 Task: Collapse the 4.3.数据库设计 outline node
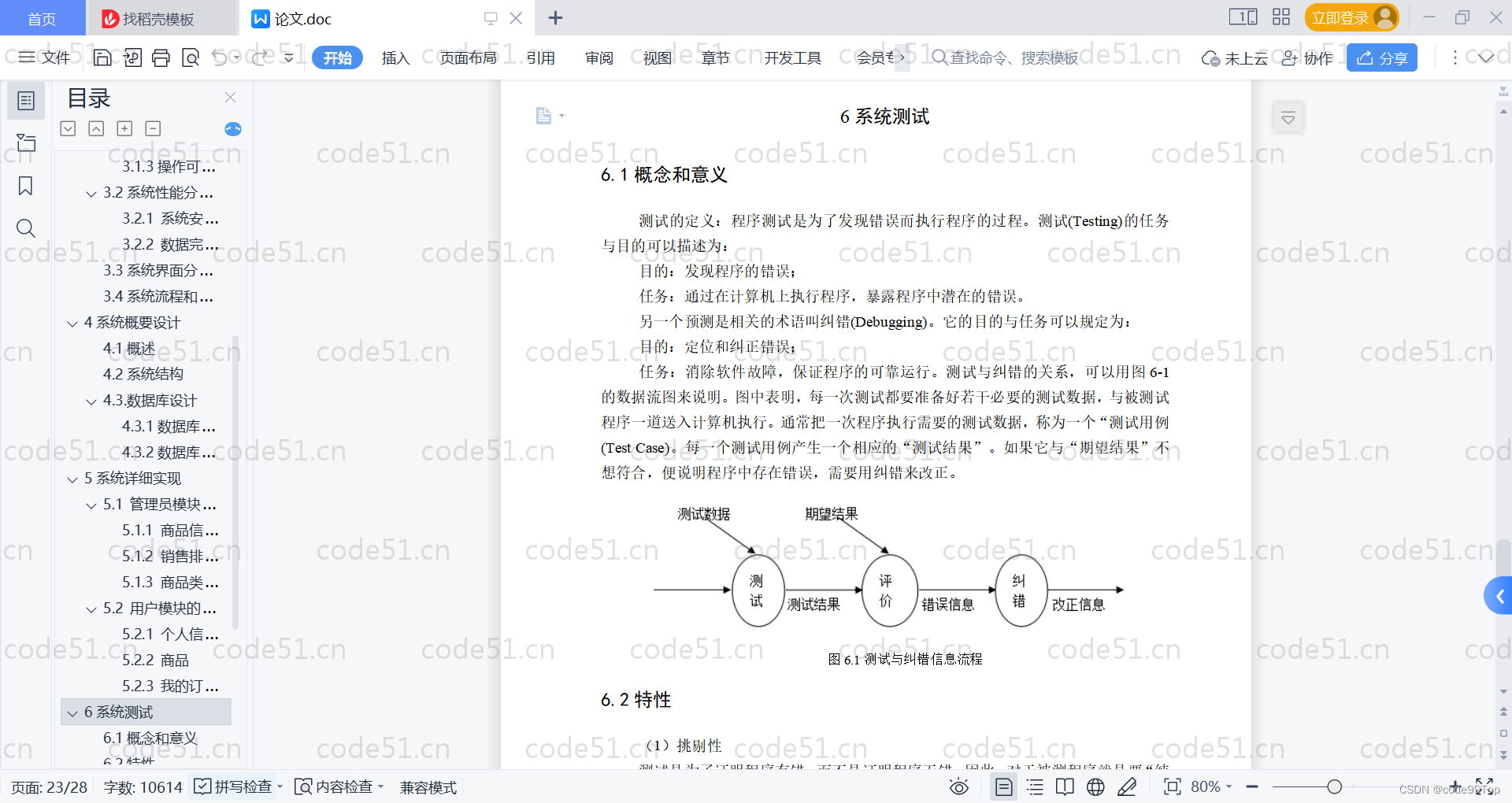[91, 401]
